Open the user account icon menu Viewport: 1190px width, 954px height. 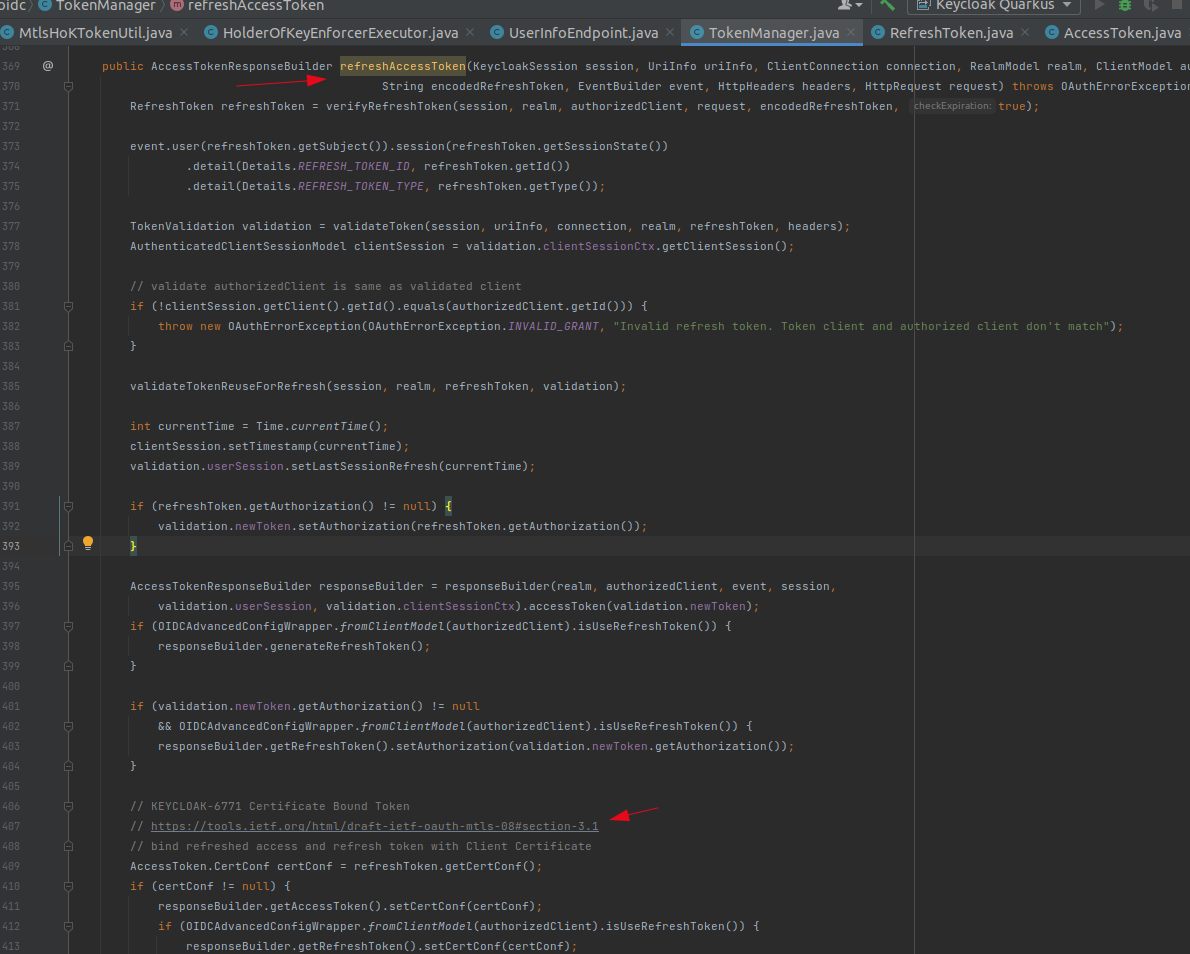click(849, 5)
